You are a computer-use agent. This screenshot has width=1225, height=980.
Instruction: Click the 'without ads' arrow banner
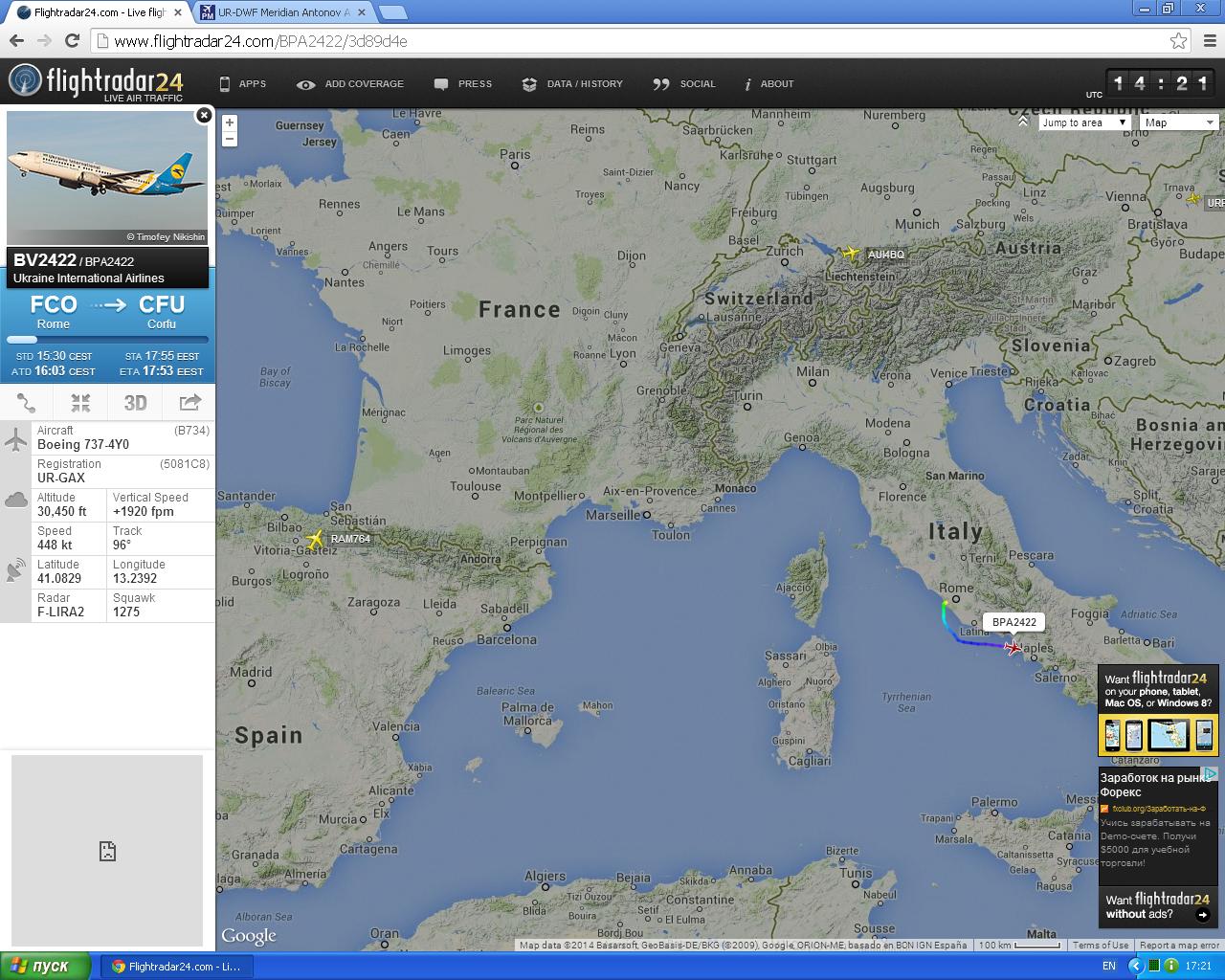tap(1158, 906)
